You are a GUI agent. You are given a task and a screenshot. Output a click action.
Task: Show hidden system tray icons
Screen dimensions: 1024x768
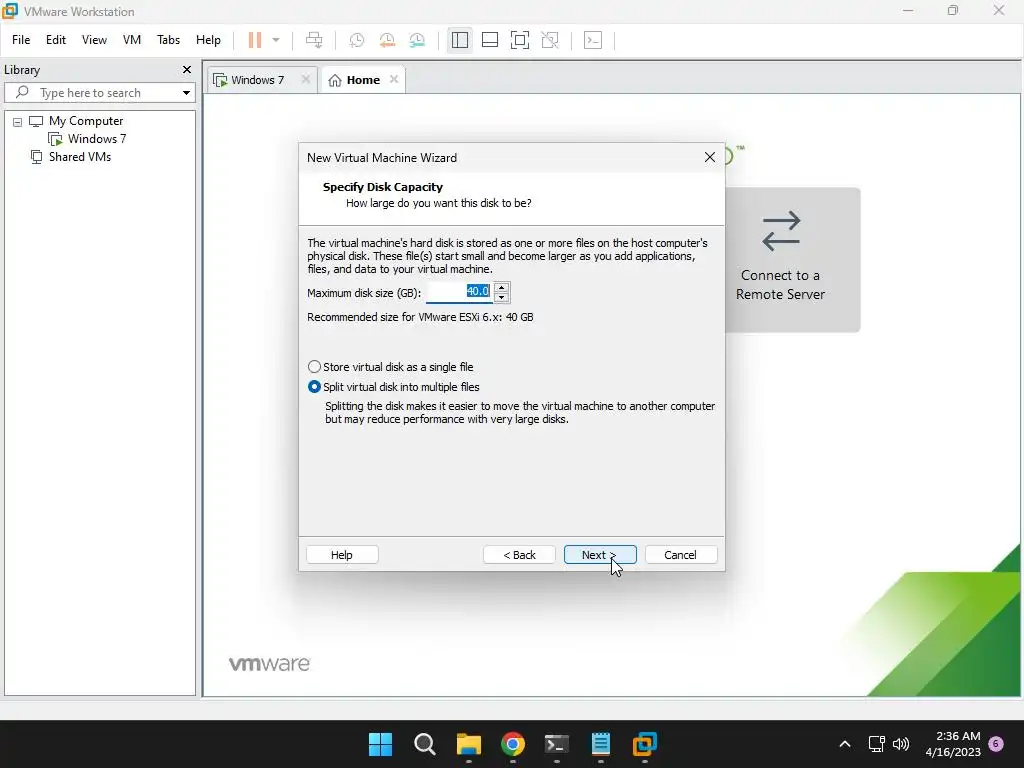coord(844,744)
